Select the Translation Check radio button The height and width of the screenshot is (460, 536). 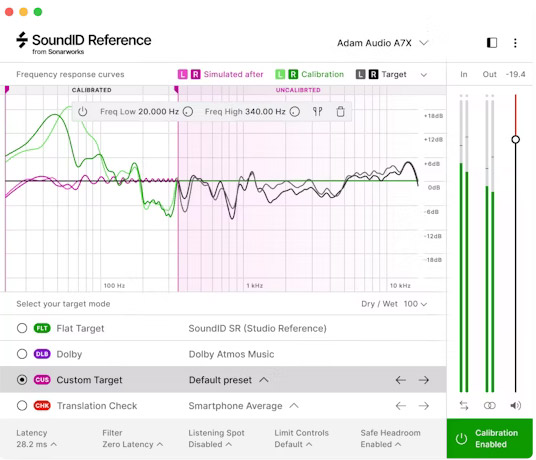click(22, 406)
